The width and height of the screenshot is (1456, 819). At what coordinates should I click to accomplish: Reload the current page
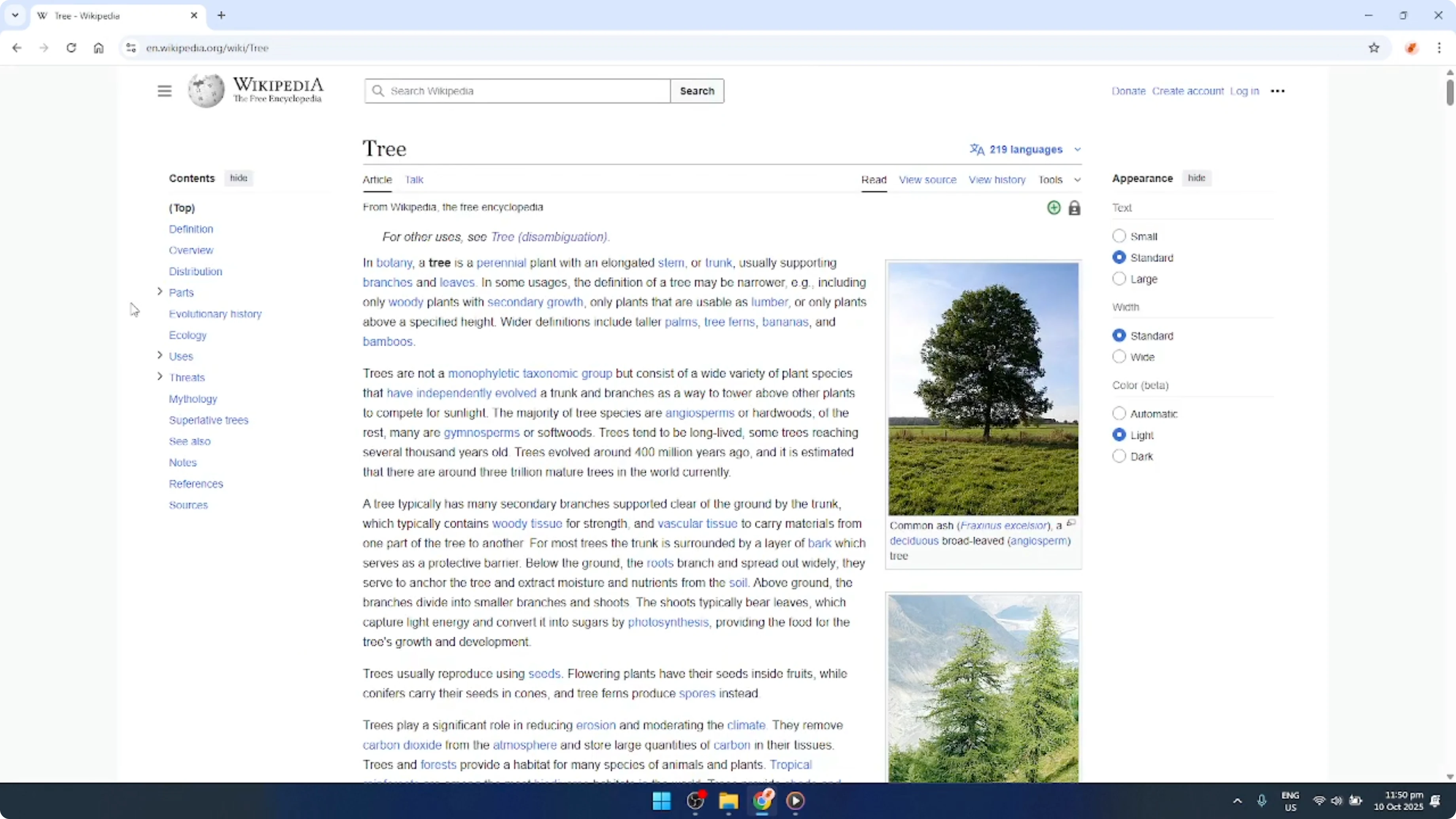point(71,48)
